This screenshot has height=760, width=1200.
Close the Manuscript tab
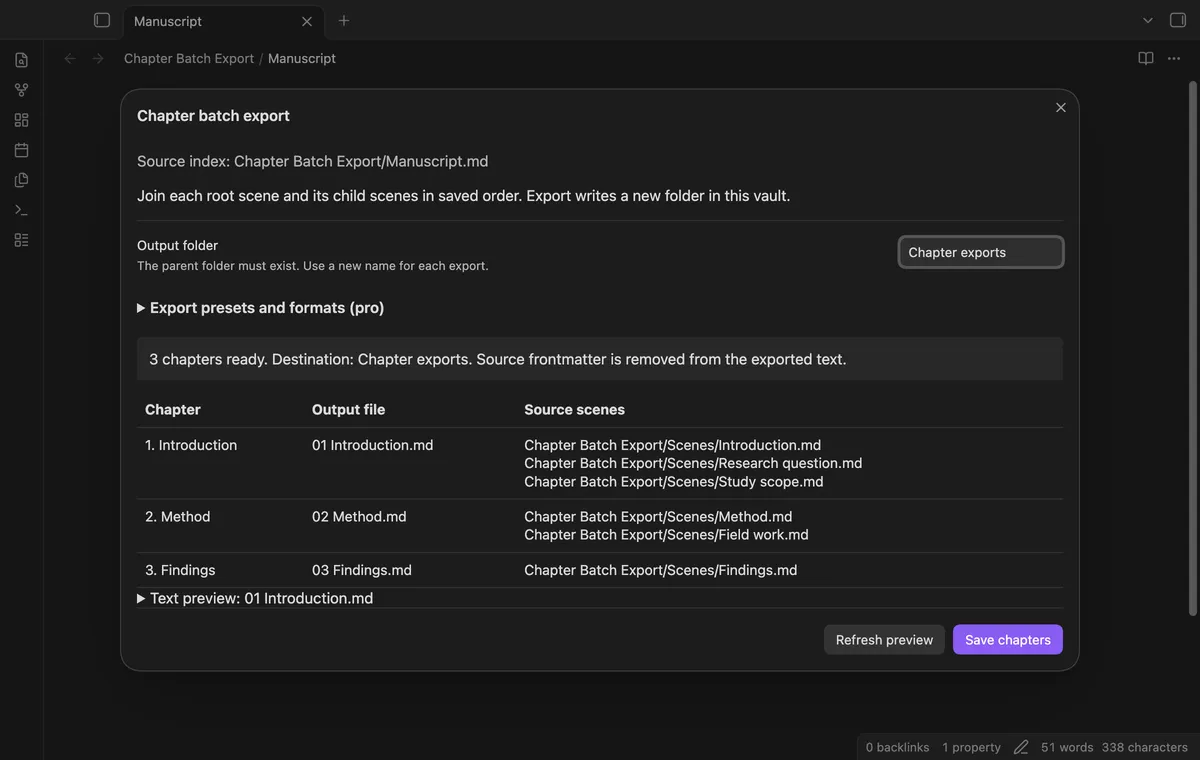[307, 21]
